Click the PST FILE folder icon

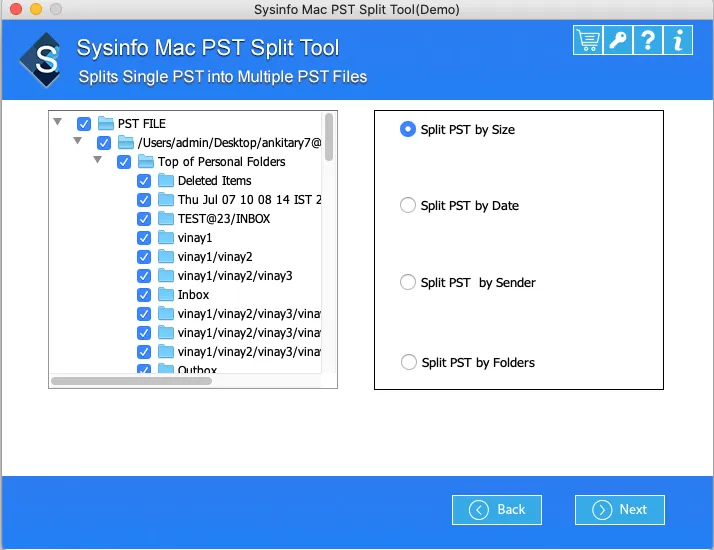(106, 123)
